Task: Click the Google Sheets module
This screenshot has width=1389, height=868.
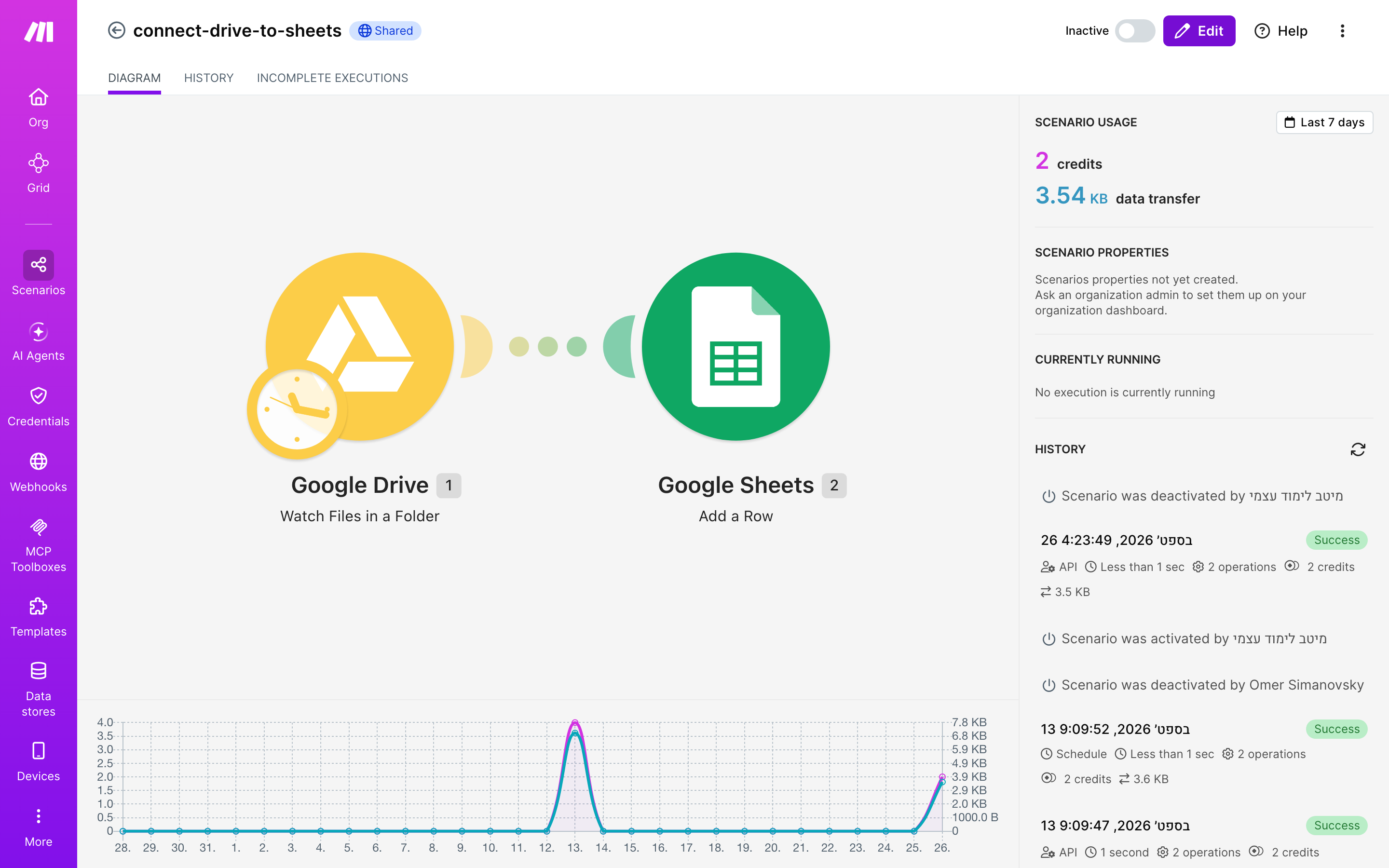Action: (736, 347)
